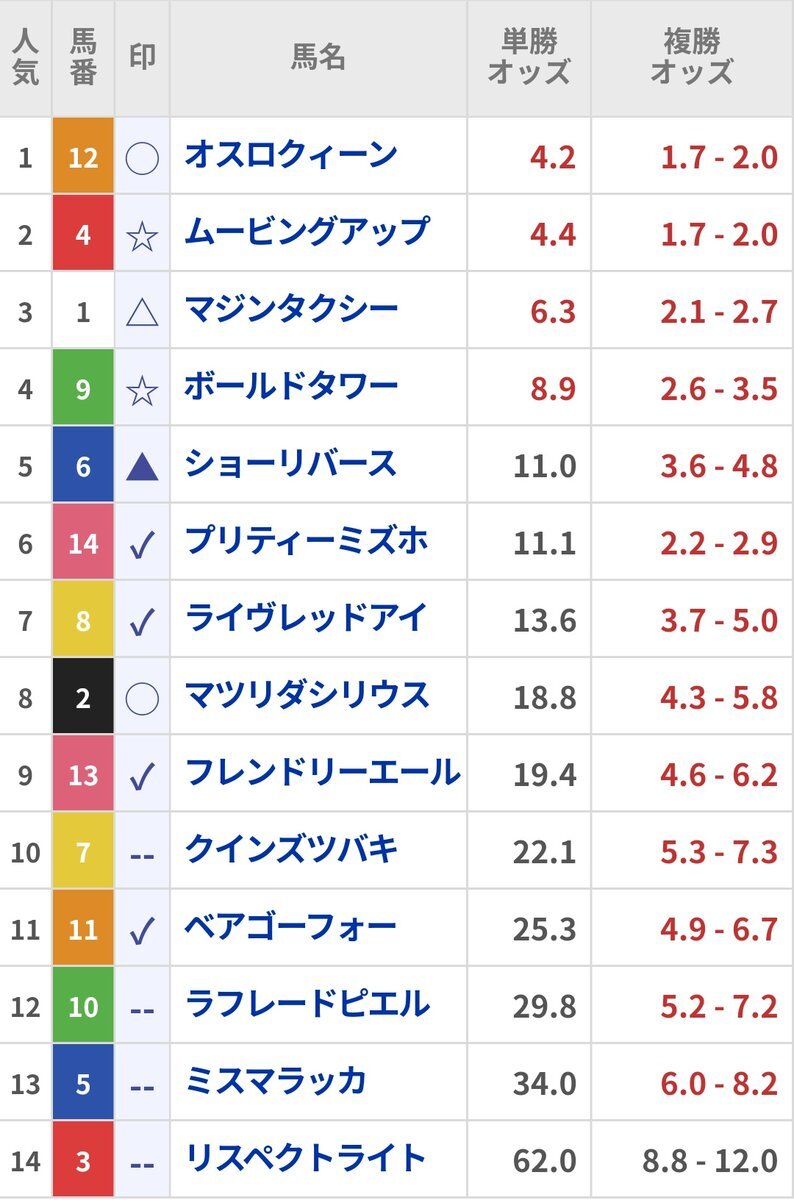The height and width of the screenshot is (1200, 794).
Task: Sort by 単勝オッズ column header
Action: point(529,57)
